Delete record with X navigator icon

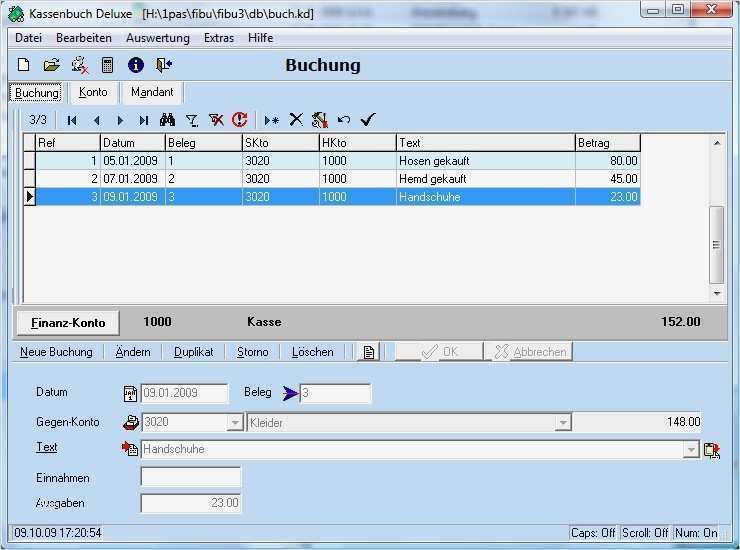point(296,119)
